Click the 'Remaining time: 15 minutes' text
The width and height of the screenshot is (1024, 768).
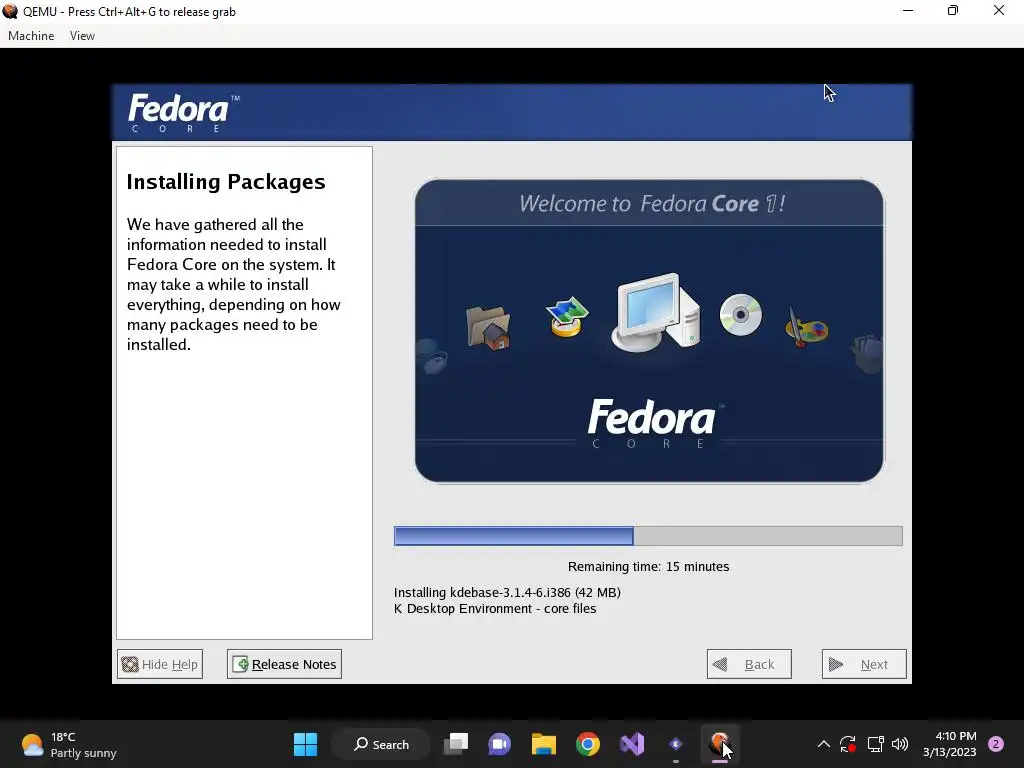click(x=648, y=567)
